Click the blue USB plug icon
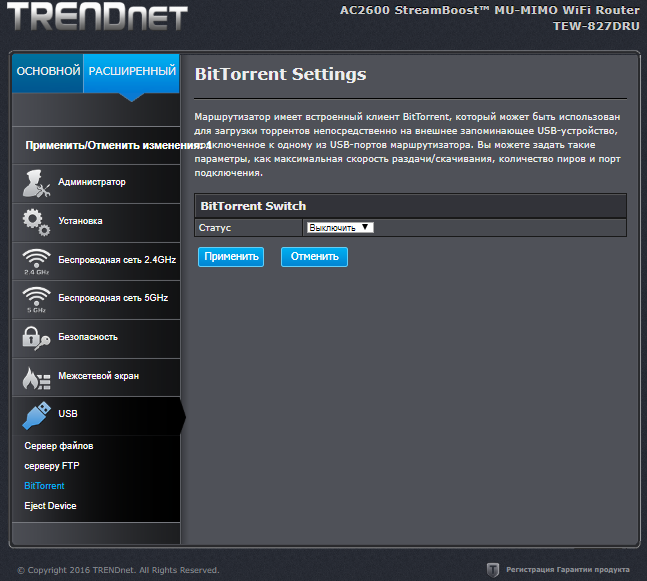647x581 pixels. [36, 416]
